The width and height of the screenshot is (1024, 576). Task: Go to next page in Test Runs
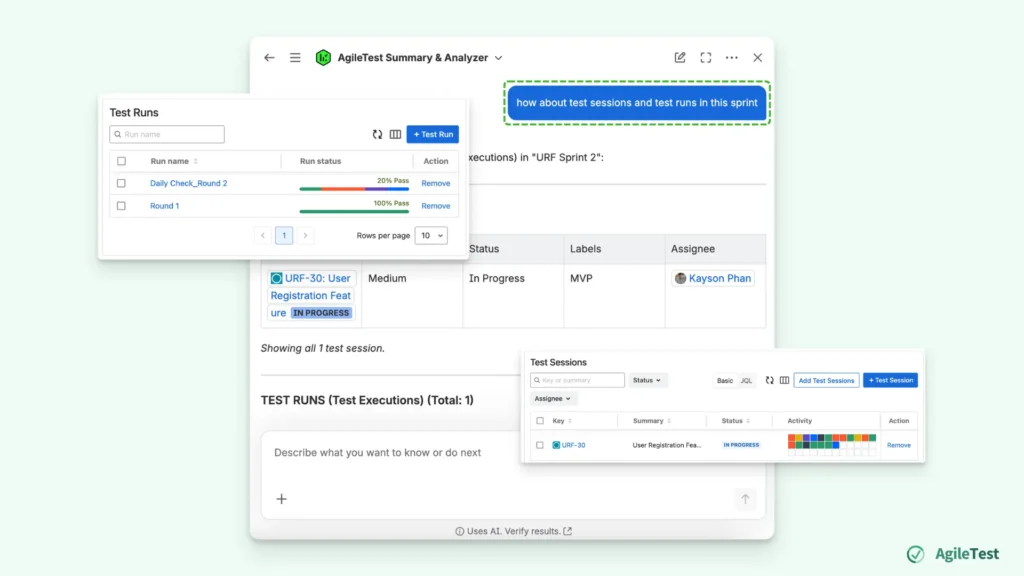click(x=305, y=235)
